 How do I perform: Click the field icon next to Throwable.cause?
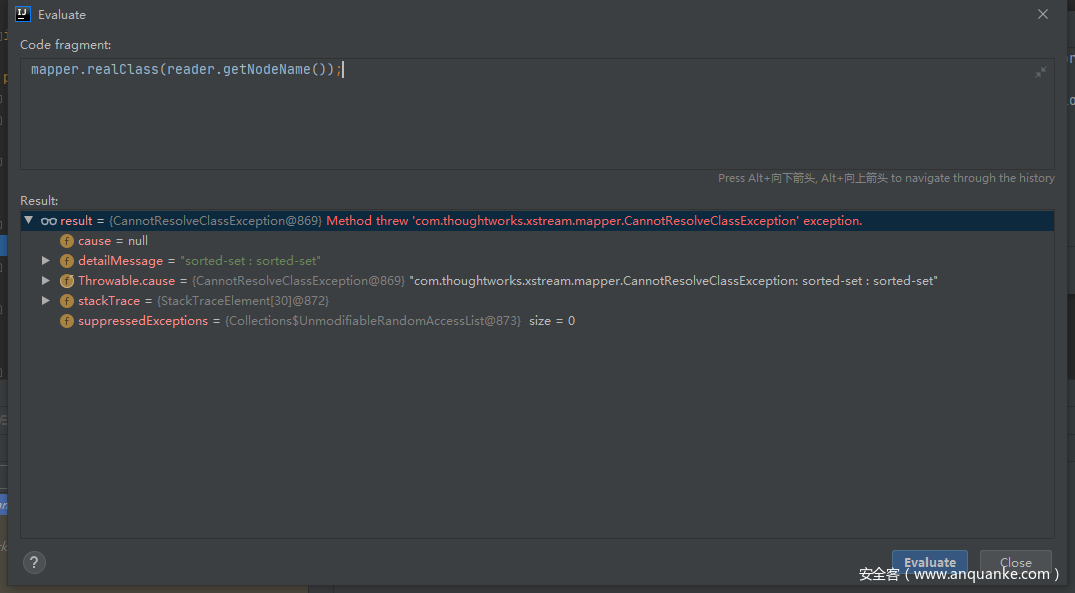click(67, 281)
